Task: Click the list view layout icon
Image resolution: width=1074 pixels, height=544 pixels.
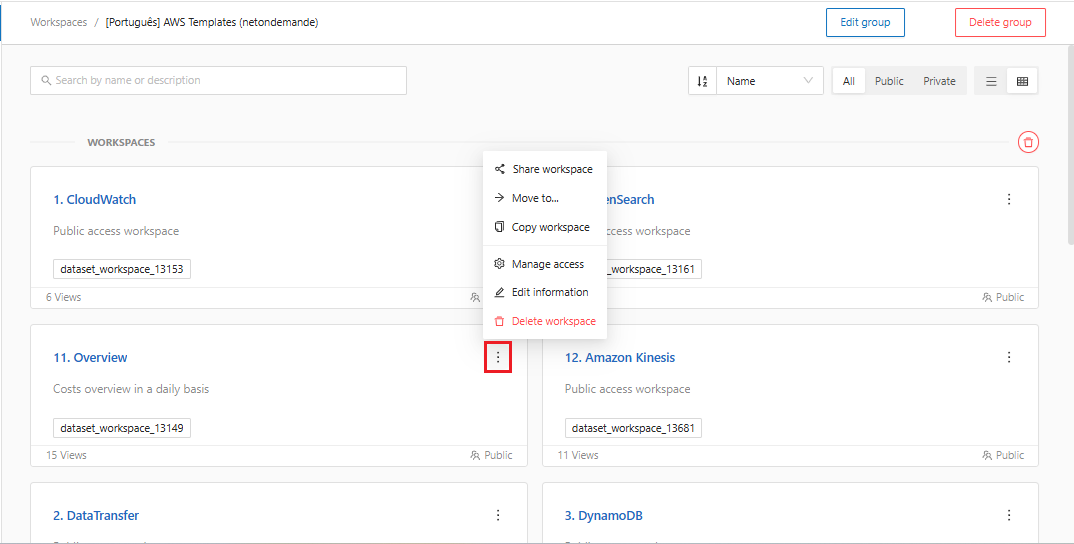Action: point(991,82)
